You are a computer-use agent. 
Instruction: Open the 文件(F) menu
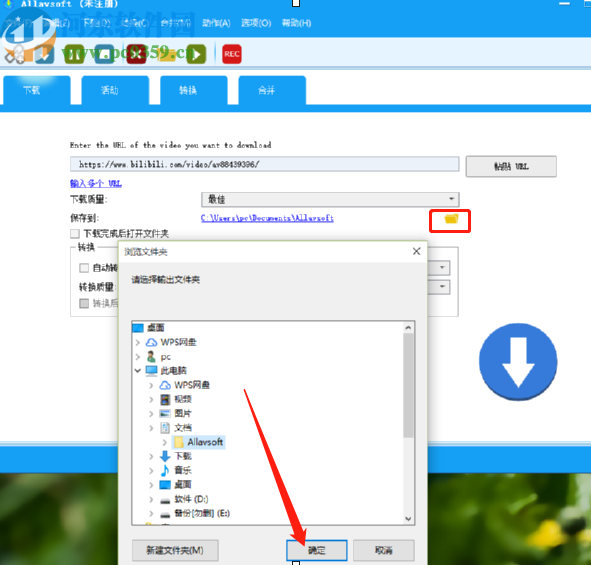(x=18, y=23)
